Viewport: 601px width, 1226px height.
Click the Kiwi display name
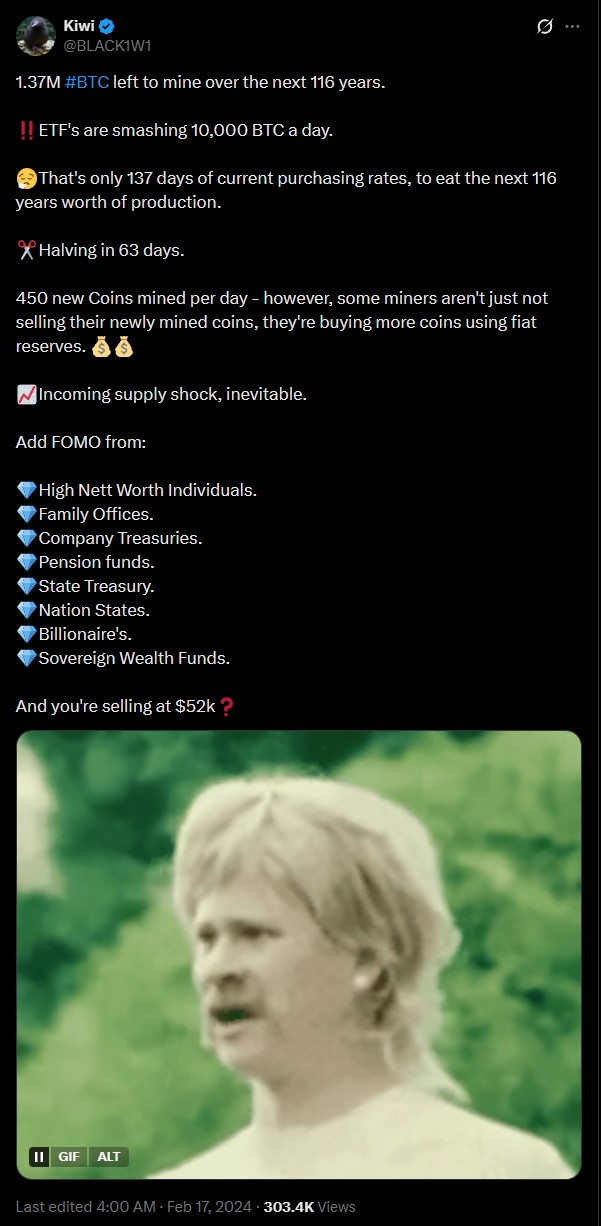tap(79, 26)
